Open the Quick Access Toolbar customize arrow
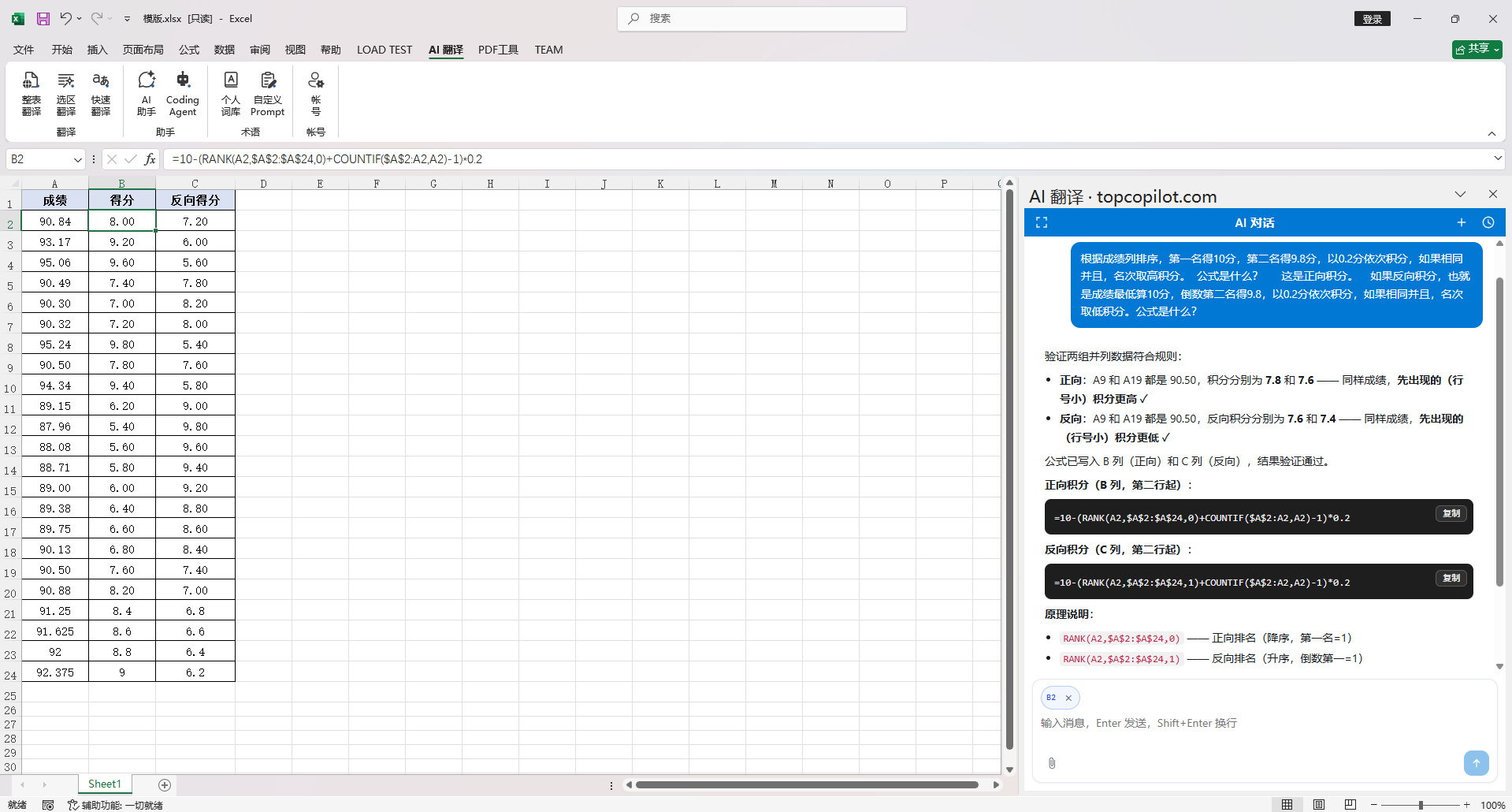This screenshot has height=812, width=1512. coord(128,19)
